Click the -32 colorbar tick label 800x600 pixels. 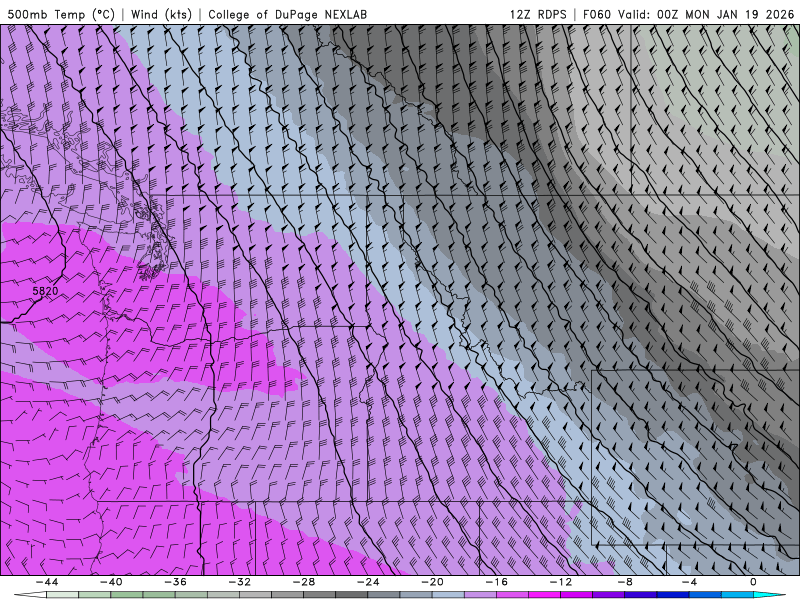click(x=239, y=582)
